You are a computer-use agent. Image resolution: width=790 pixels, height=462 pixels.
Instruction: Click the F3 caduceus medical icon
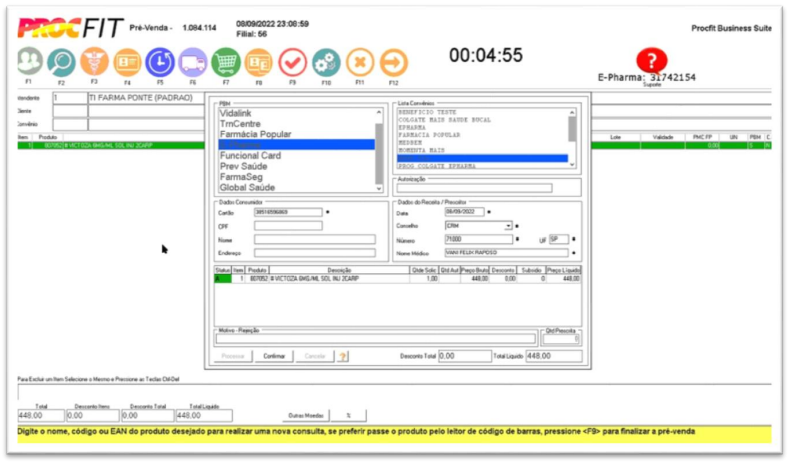(x=94, y=61)
